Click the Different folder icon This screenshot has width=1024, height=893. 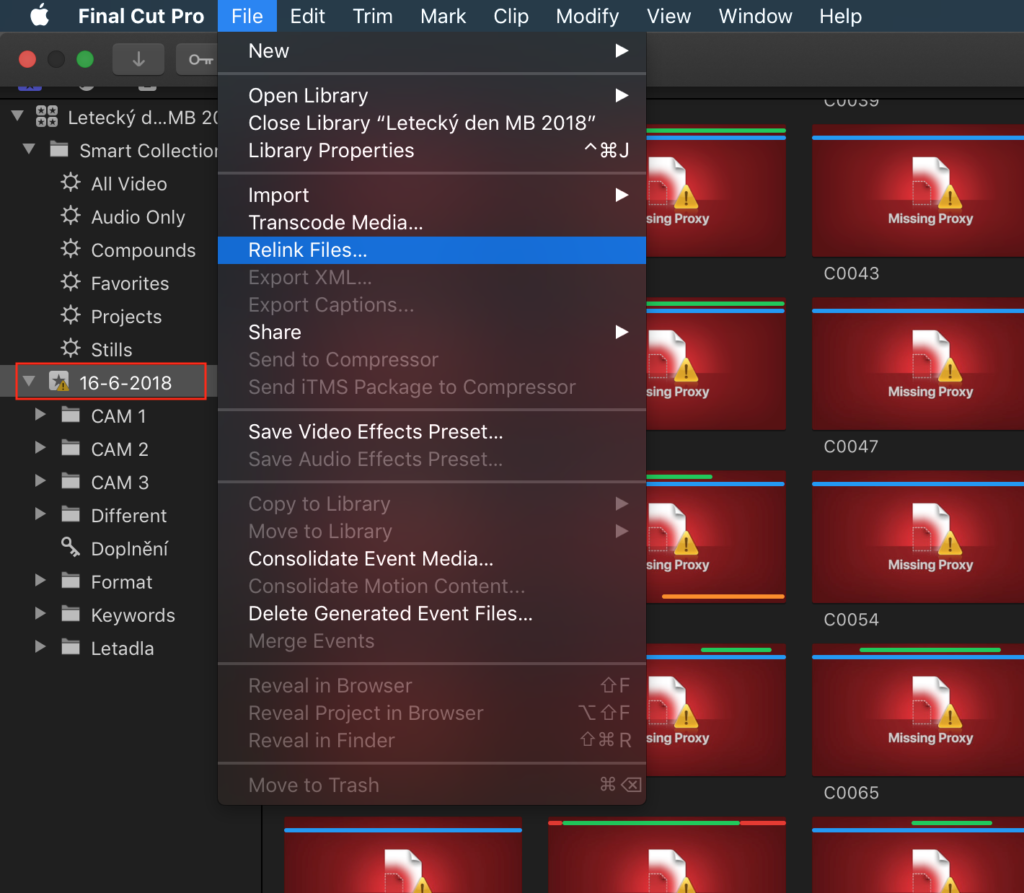pyautogui.click(x=71, y=515)
